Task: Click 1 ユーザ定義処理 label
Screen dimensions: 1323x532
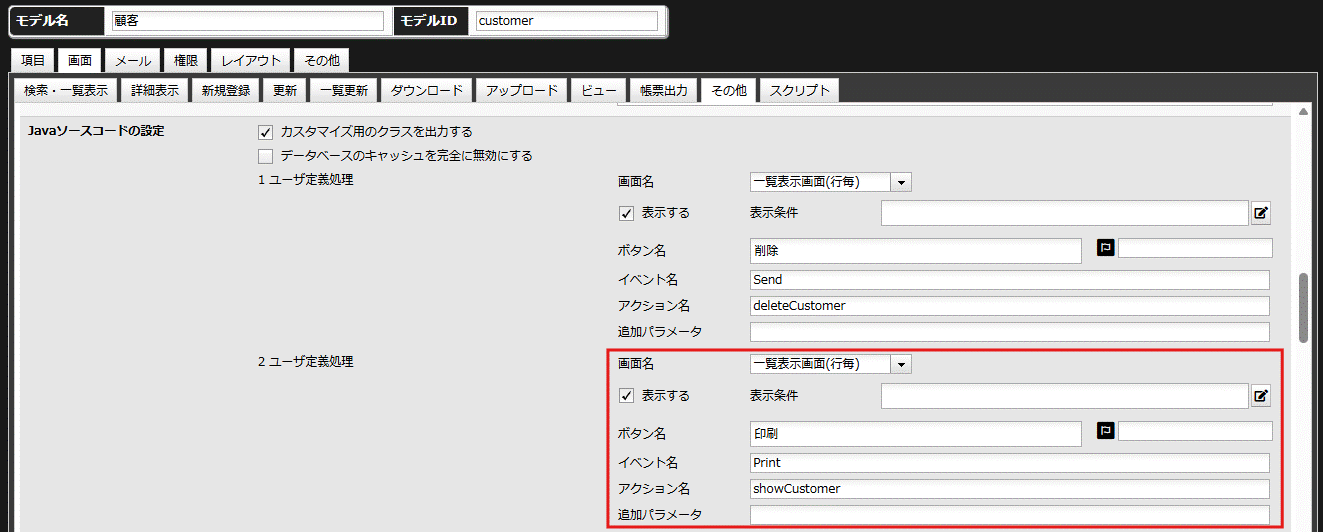Action: pyautogui.click(x=305, y=180)
